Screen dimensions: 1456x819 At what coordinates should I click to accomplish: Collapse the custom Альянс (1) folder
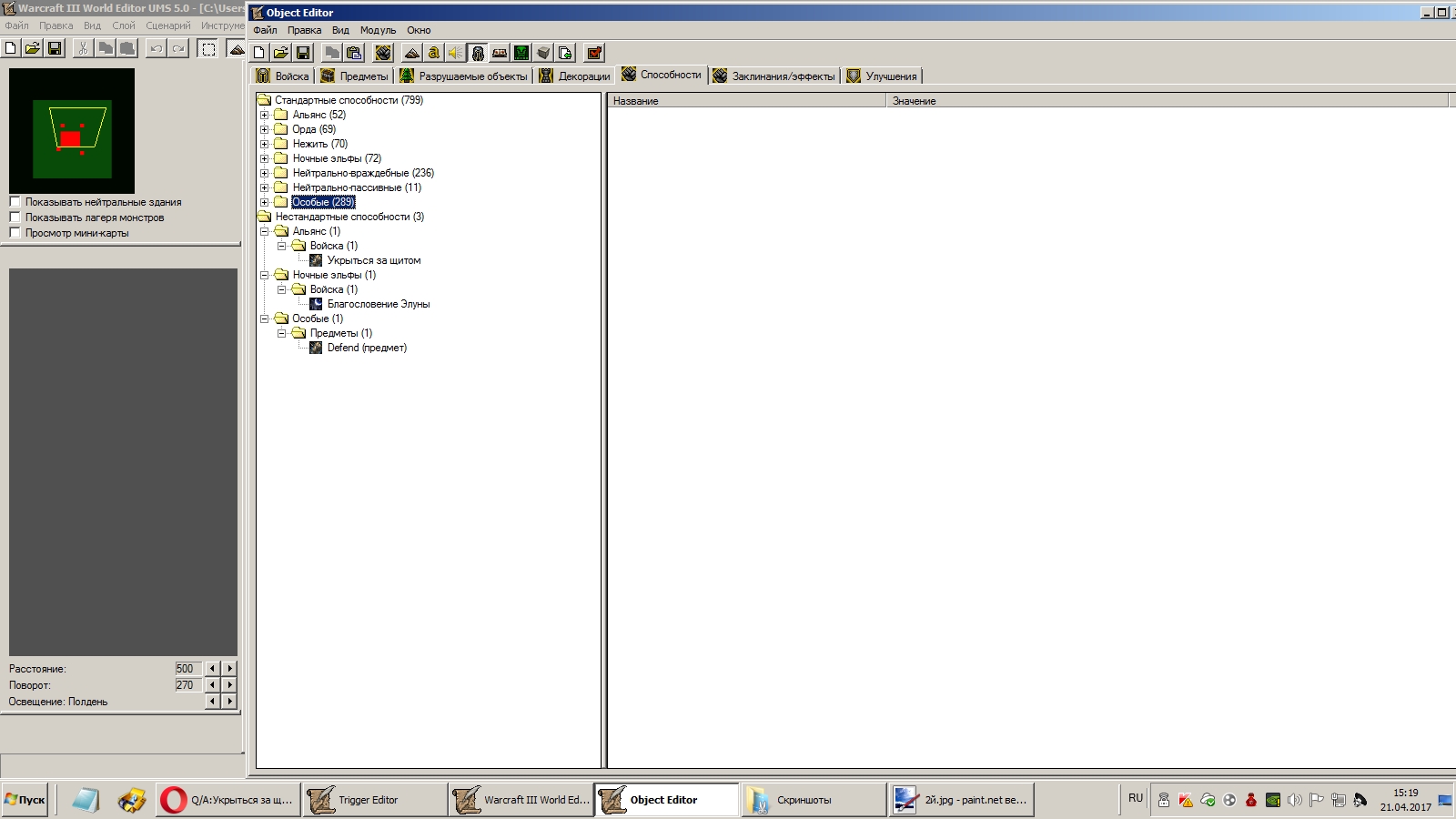click(265, 231)
